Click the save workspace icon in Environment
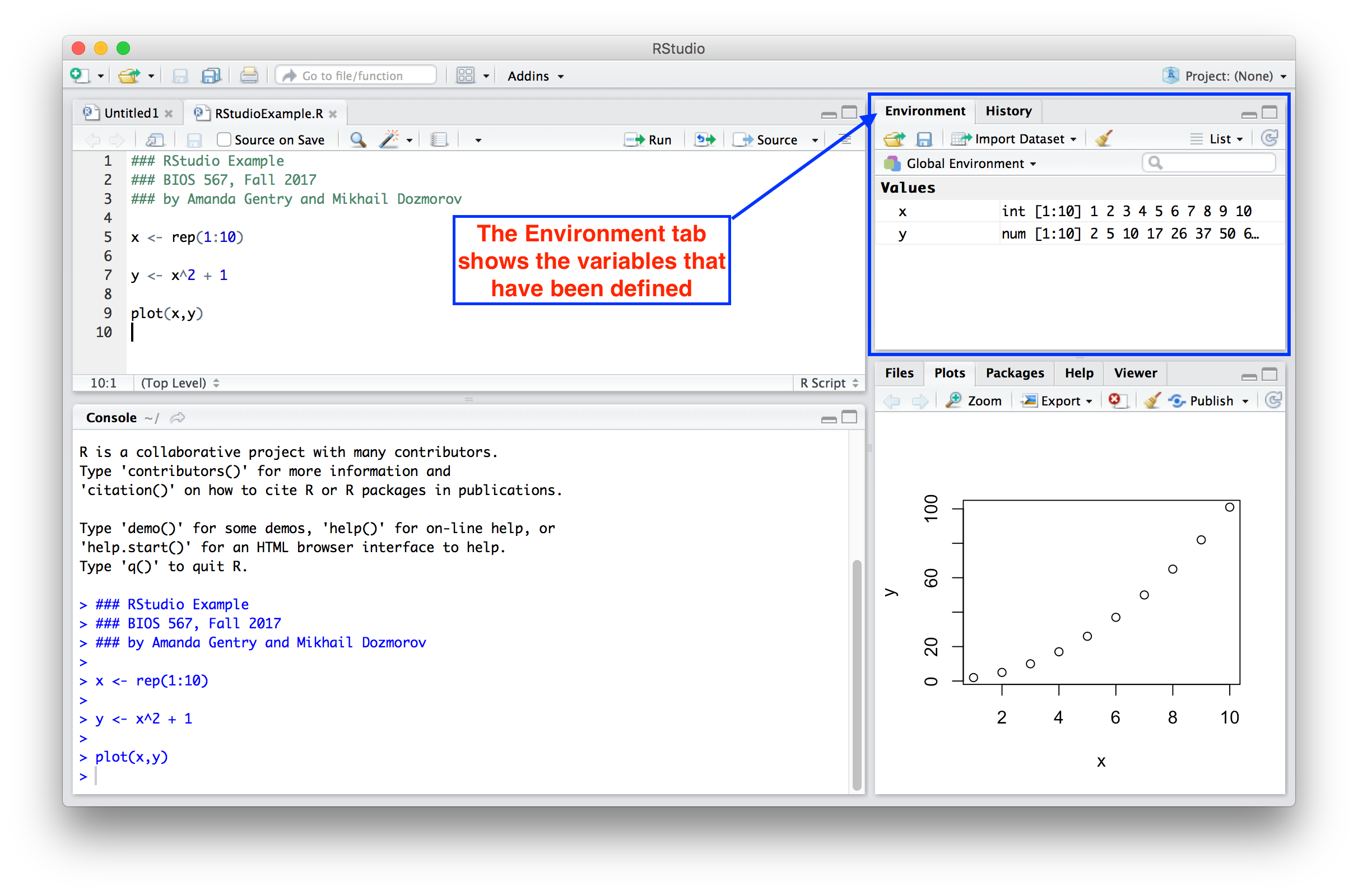 click(924, 139)
